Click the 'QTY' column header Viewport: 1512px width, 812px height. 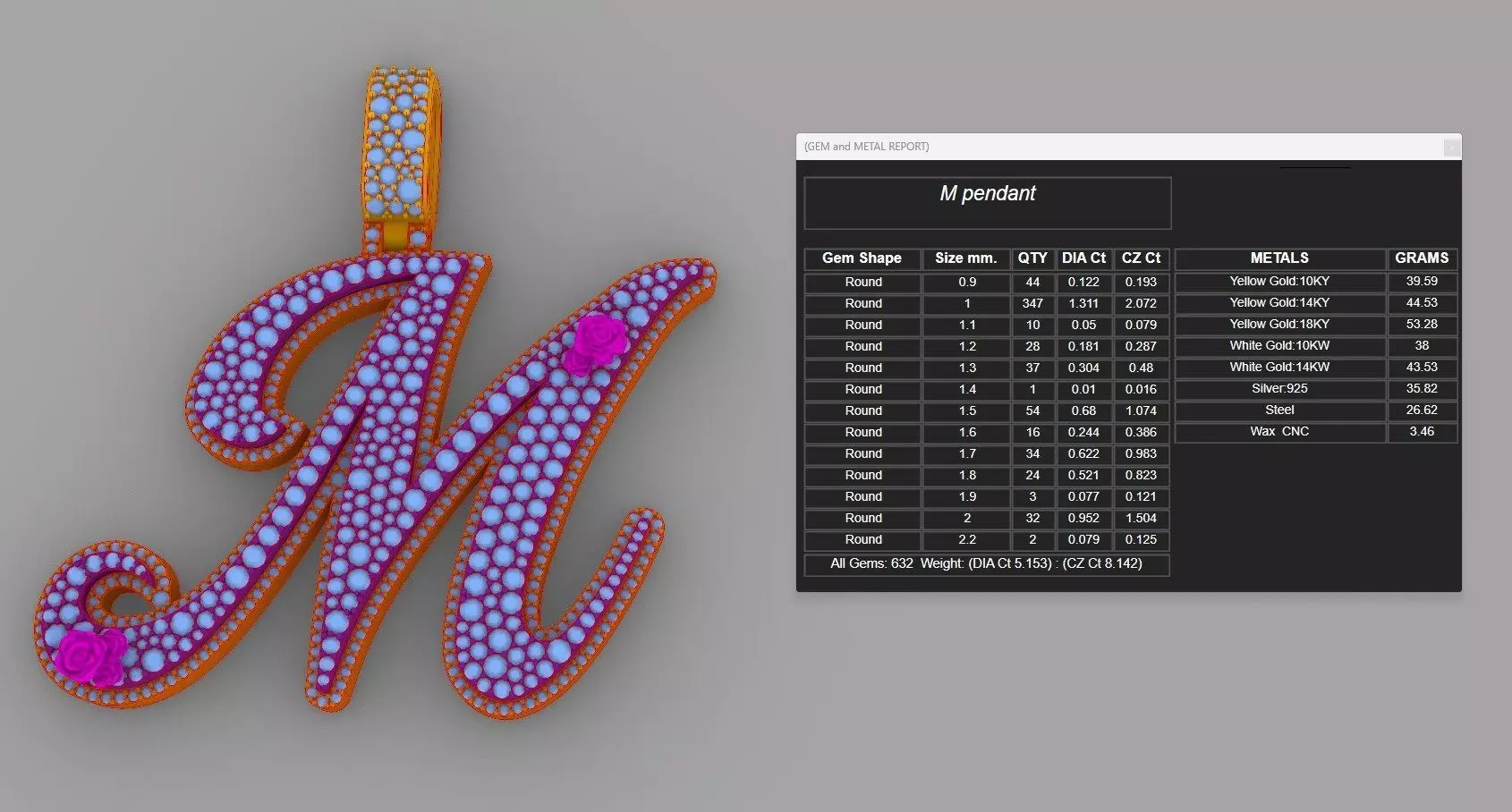[x=1032, y=258]
